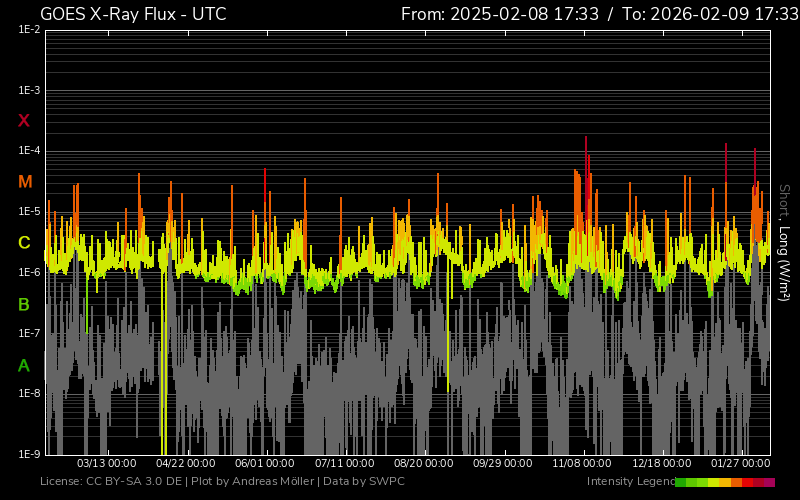Viewport: 800px width, 500px height.
Task: Click the green B flare class label
Action: pyautogui.click(x=24, y=304)
